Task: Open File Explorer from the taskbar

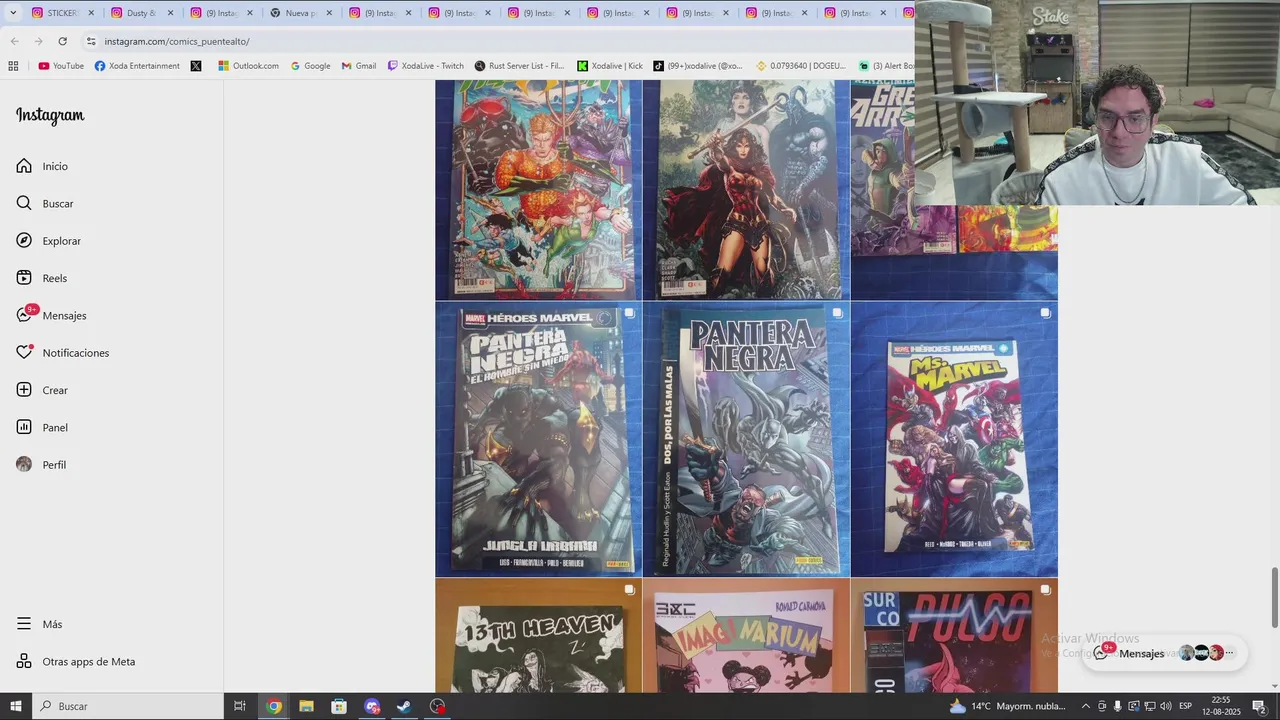Action: (x=306, y=706)
